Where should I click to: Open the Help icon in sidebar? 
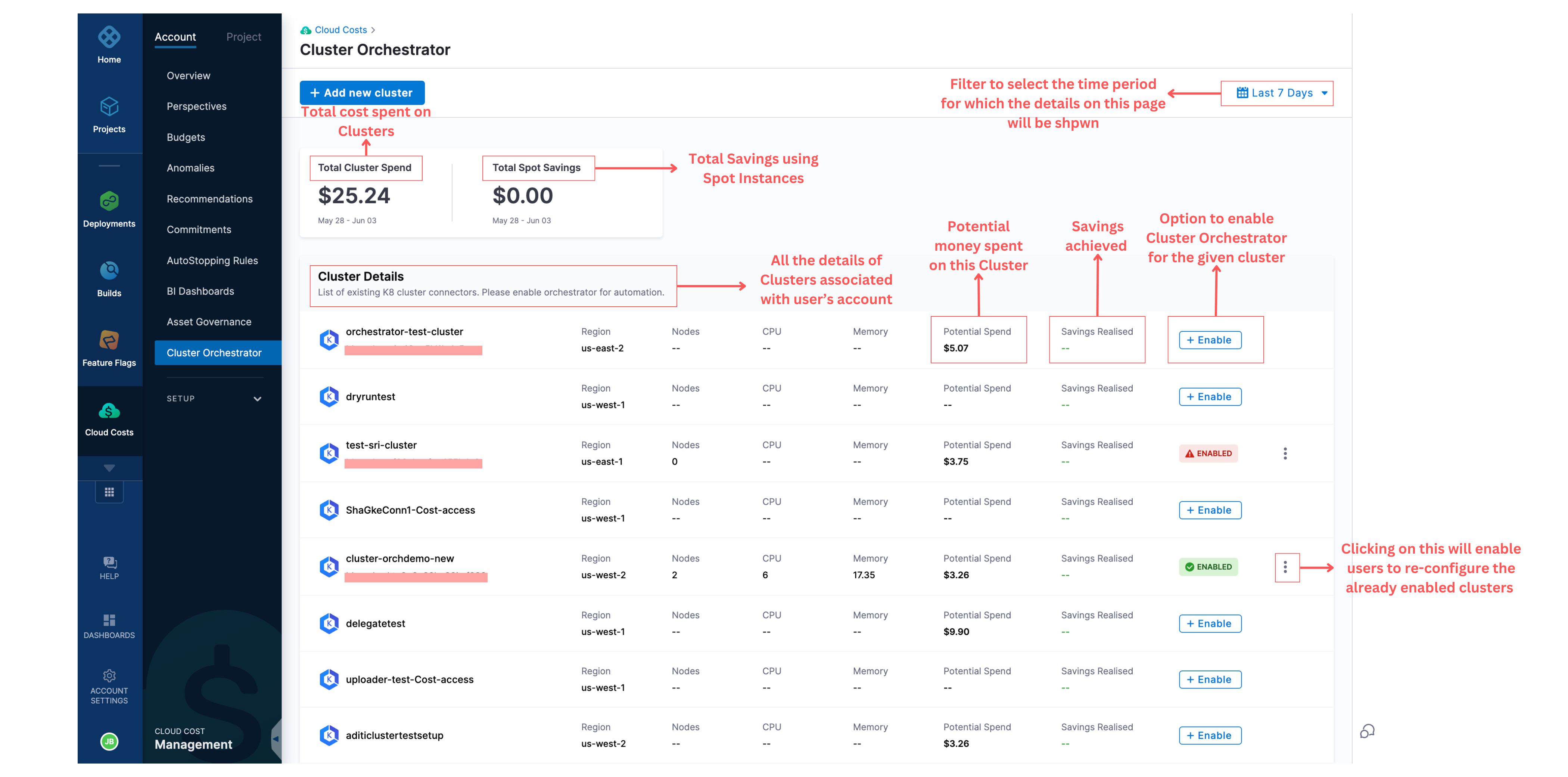tap(109, 563)
